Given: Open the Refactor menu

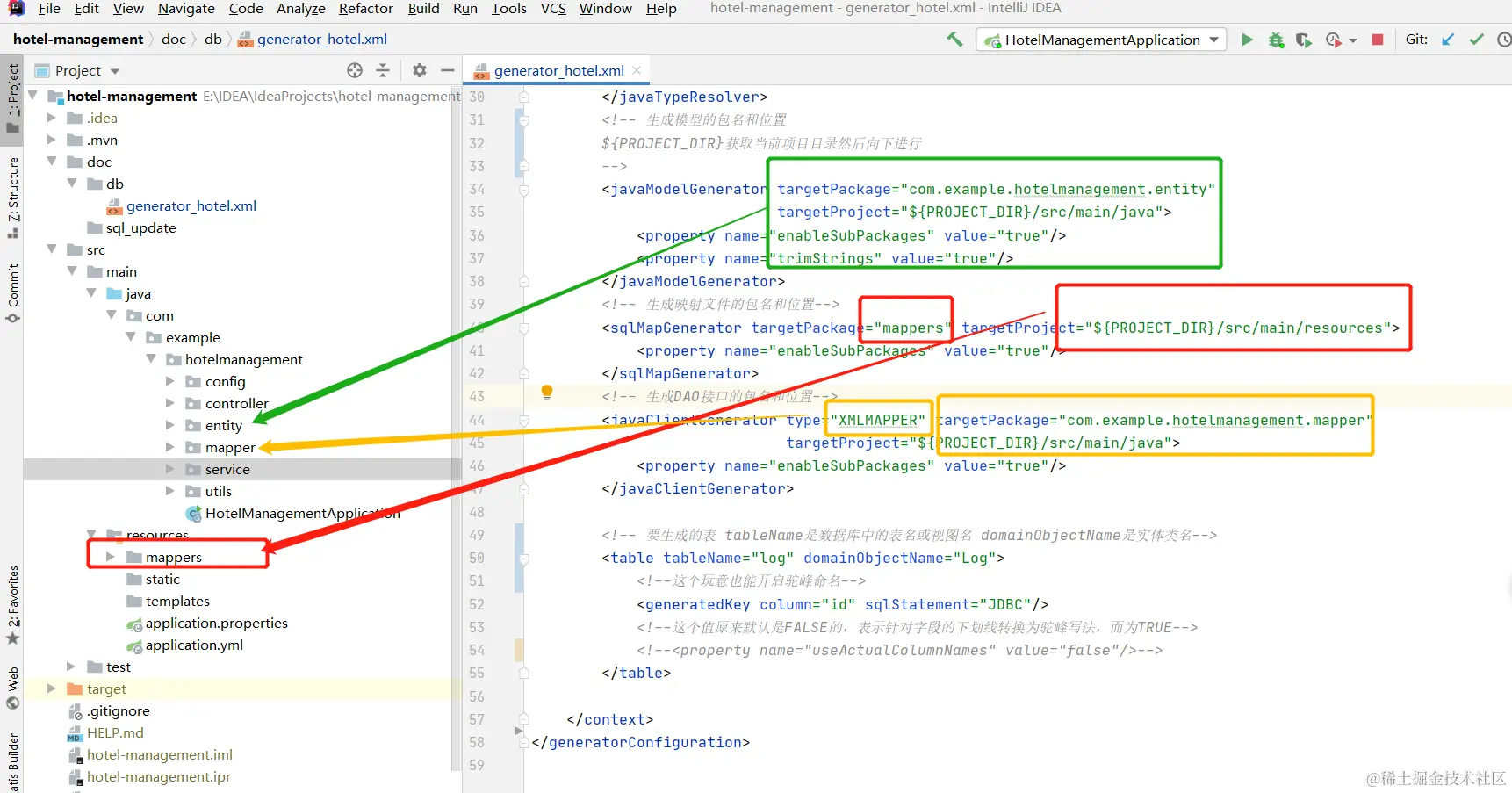Looking at the screenshot, I should (366, 9).
